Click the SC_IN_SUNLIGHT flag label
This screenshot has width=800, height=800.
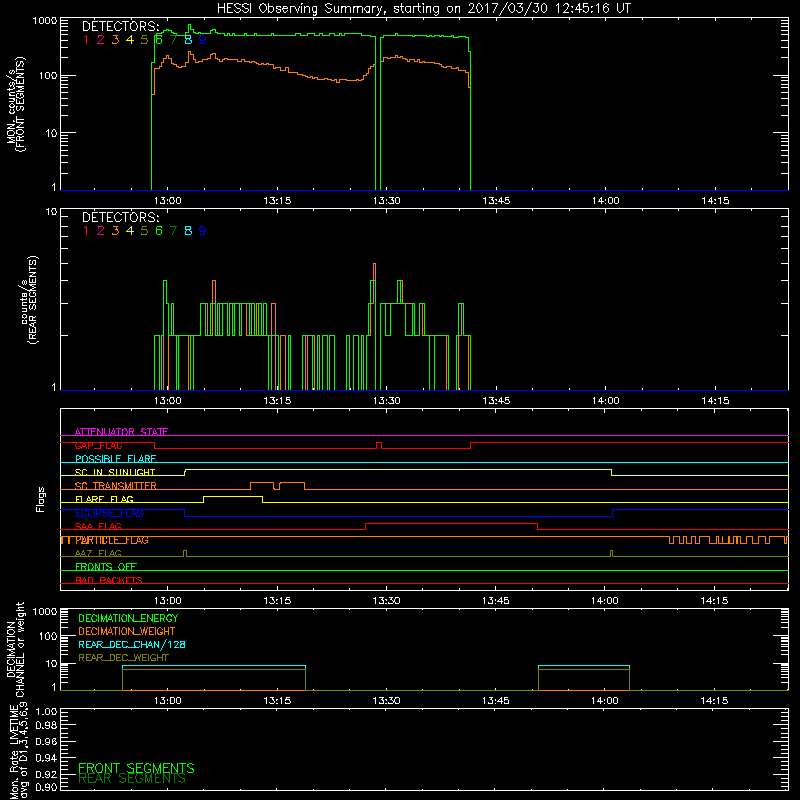coord(115,472)
